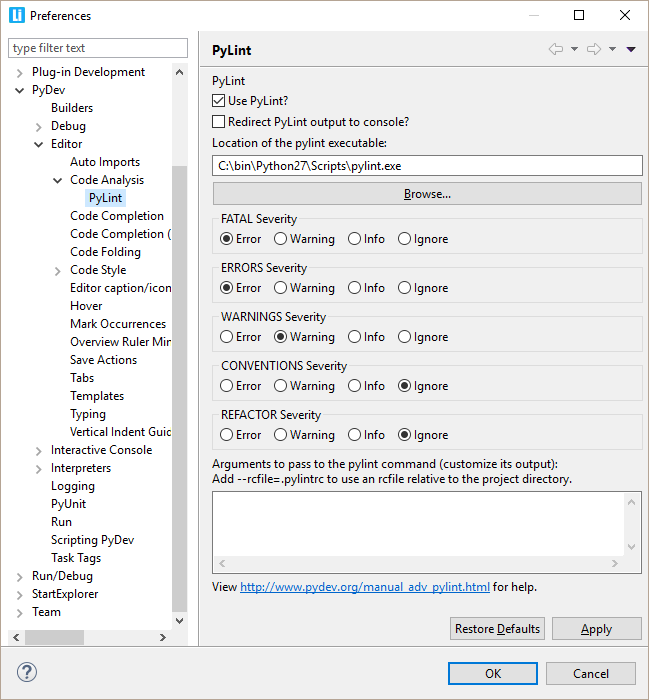
Task: Click the type filter text field
Action: point(98,48)
